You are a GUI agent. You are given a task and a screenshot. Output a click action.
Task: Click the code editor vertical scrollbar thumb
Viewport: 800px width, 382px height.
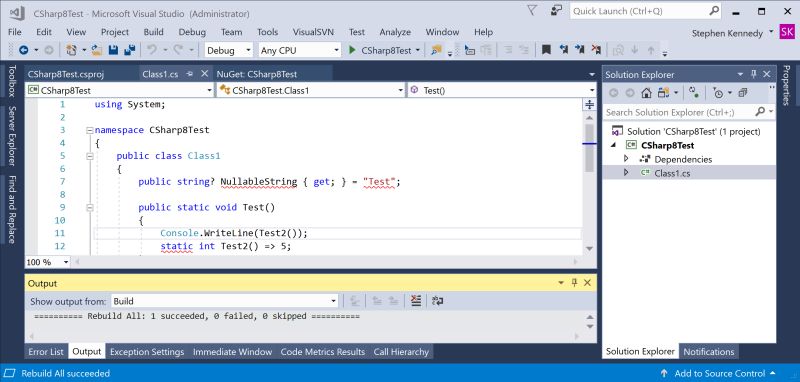(x=589, y=147)
